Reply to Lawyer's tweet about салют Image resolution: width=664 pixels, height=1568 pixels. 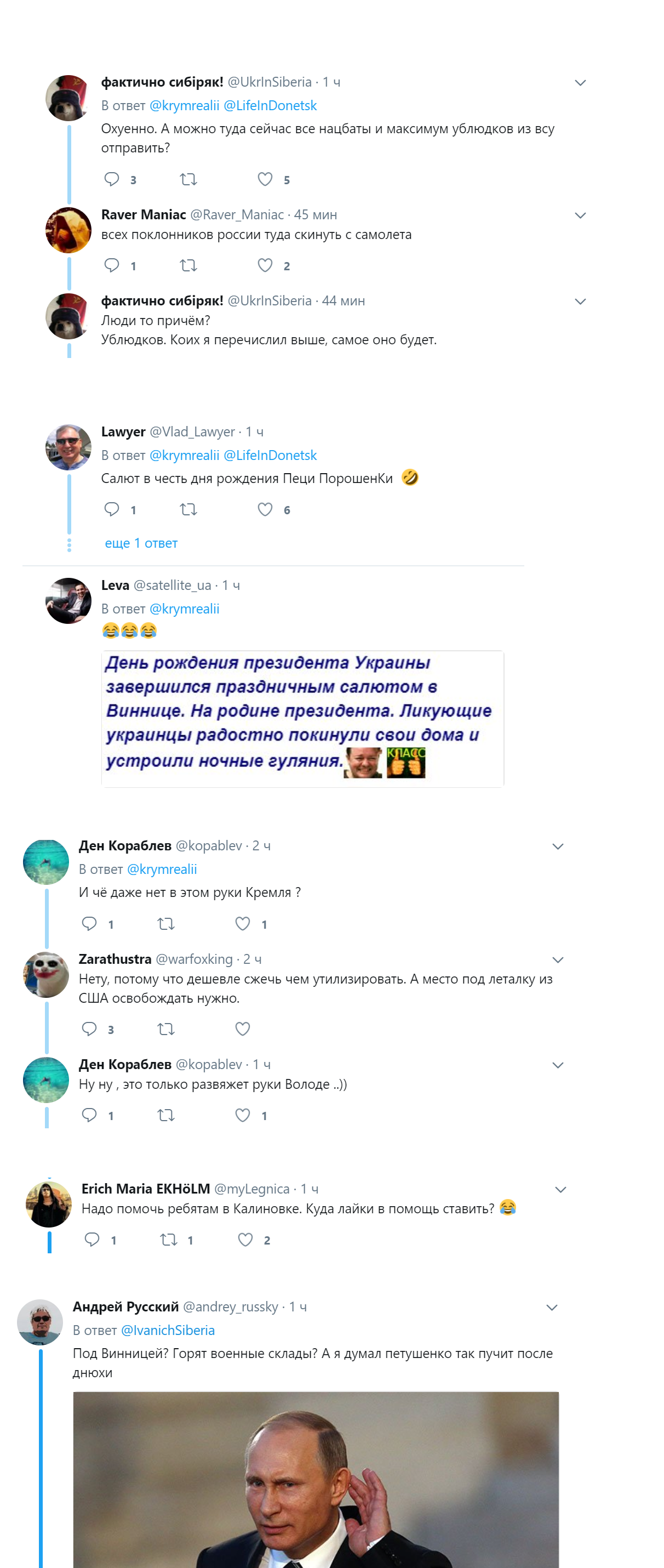112,509
